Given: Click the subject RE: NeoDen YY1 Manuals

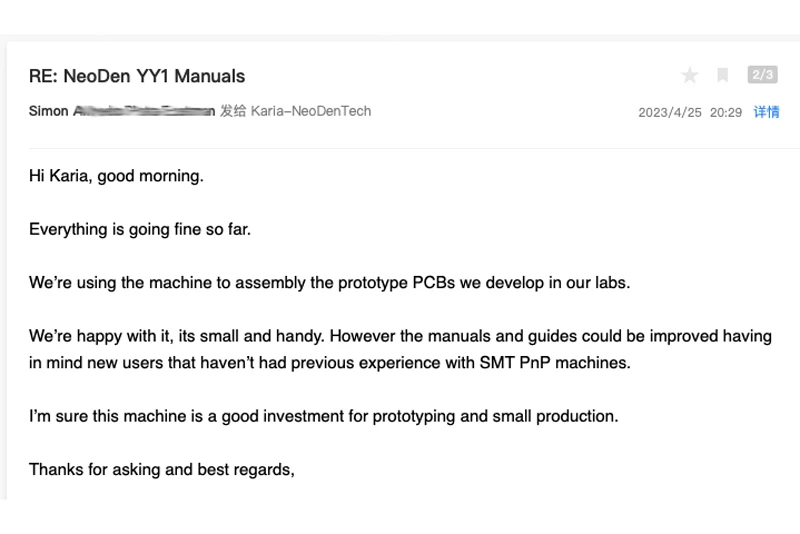Looking at the screenshot, I should pos(137,76).
